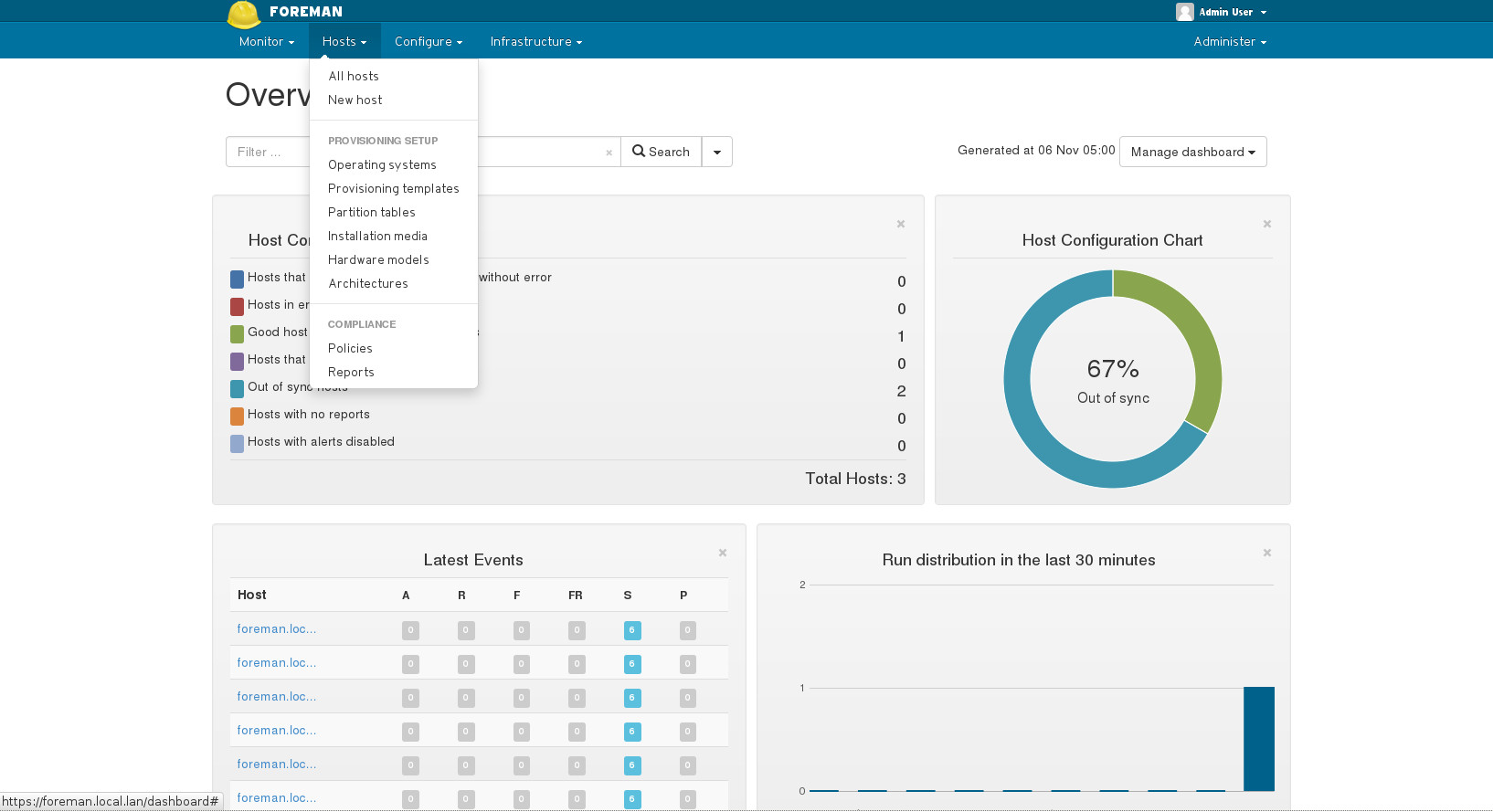Click Generated at 06 Nov 05:00 text

click(x=1036, y=150)
